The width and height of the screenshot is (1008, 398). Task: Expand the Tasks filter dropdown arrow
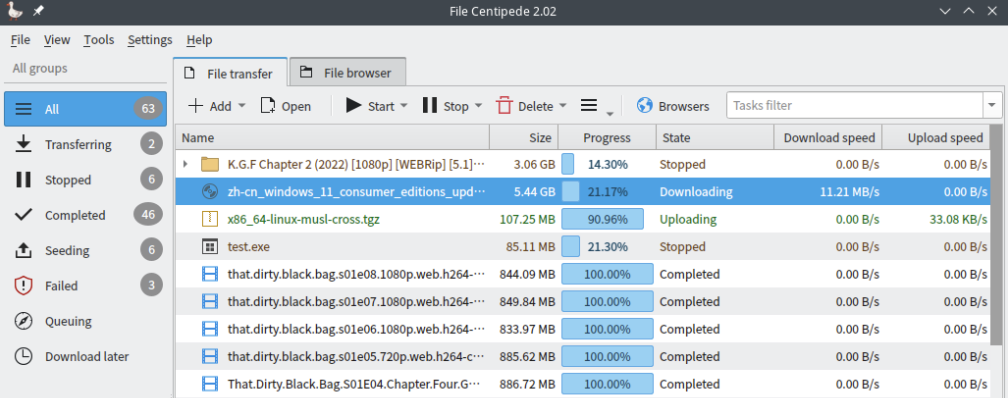tap(993, 105)
